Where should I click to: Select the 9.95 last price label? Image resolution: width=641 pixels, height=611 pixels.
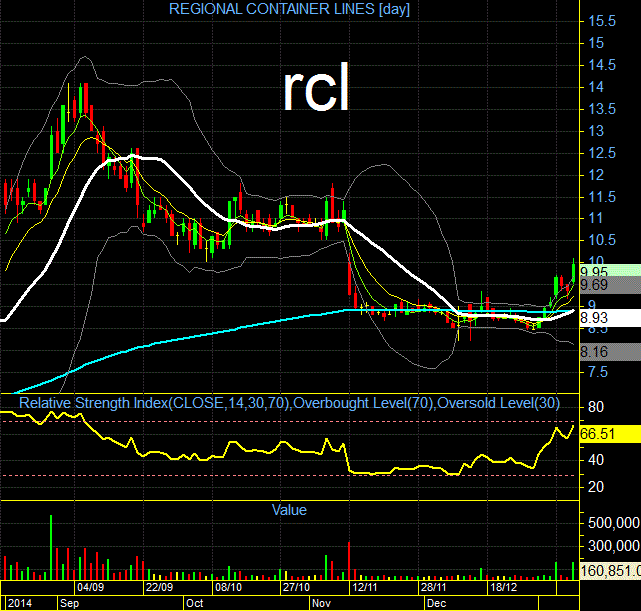click(610, 271)
